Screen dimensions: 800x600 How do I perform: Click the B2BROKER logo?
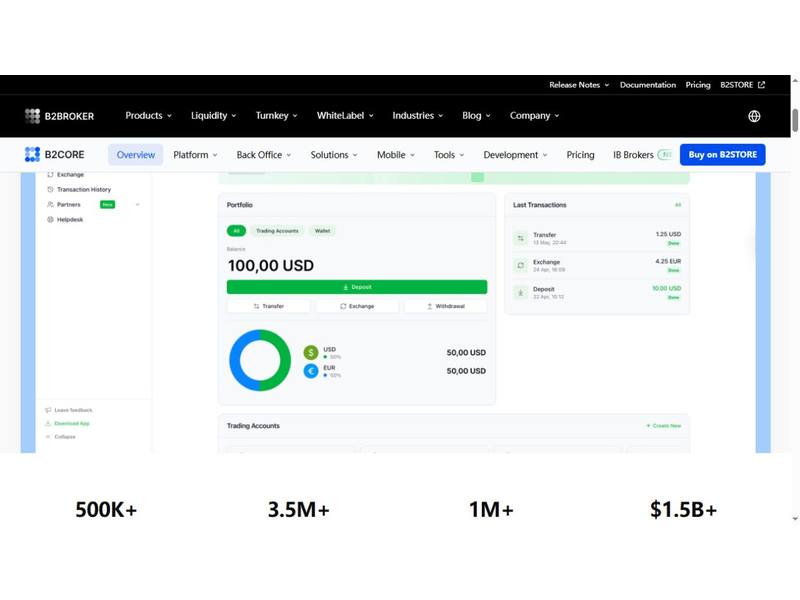[59, 116]
